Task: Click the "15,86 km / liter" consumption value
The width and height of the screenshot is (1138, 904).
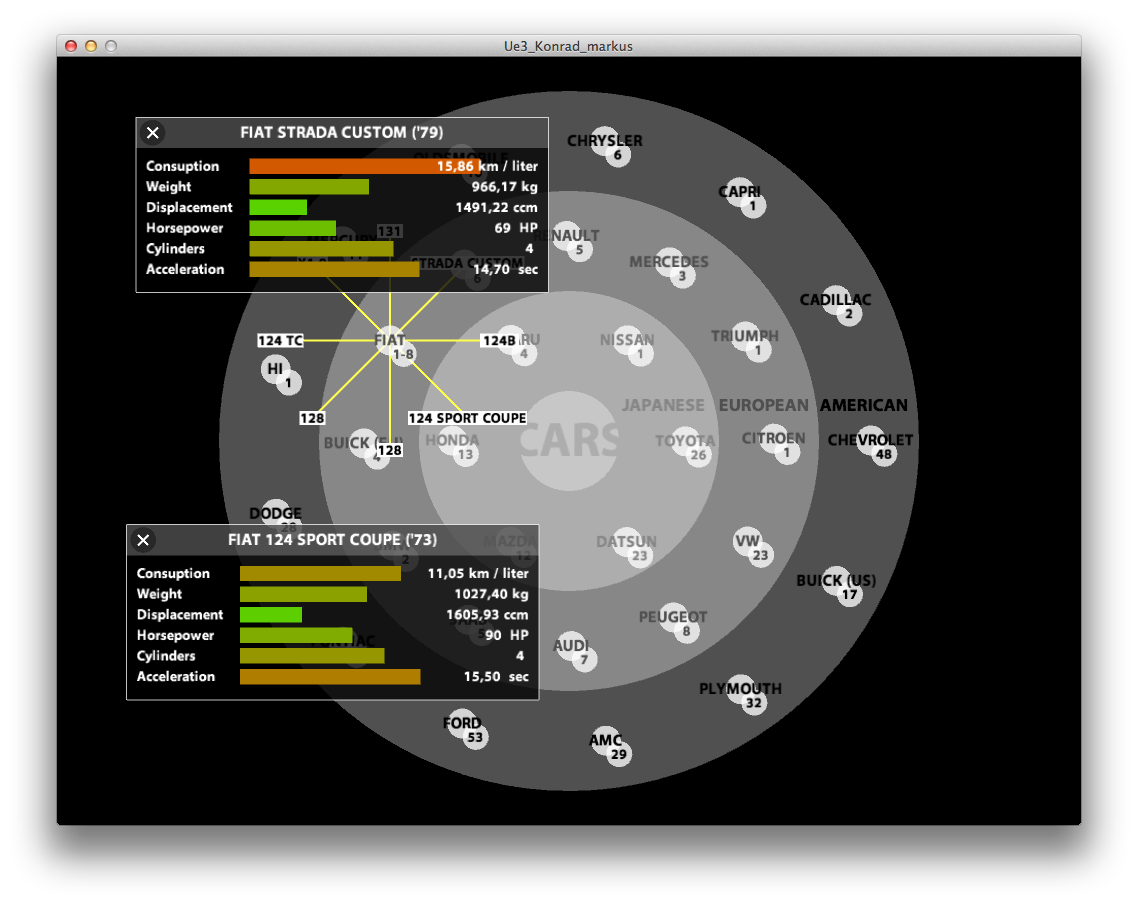Action: coord(487,166)
